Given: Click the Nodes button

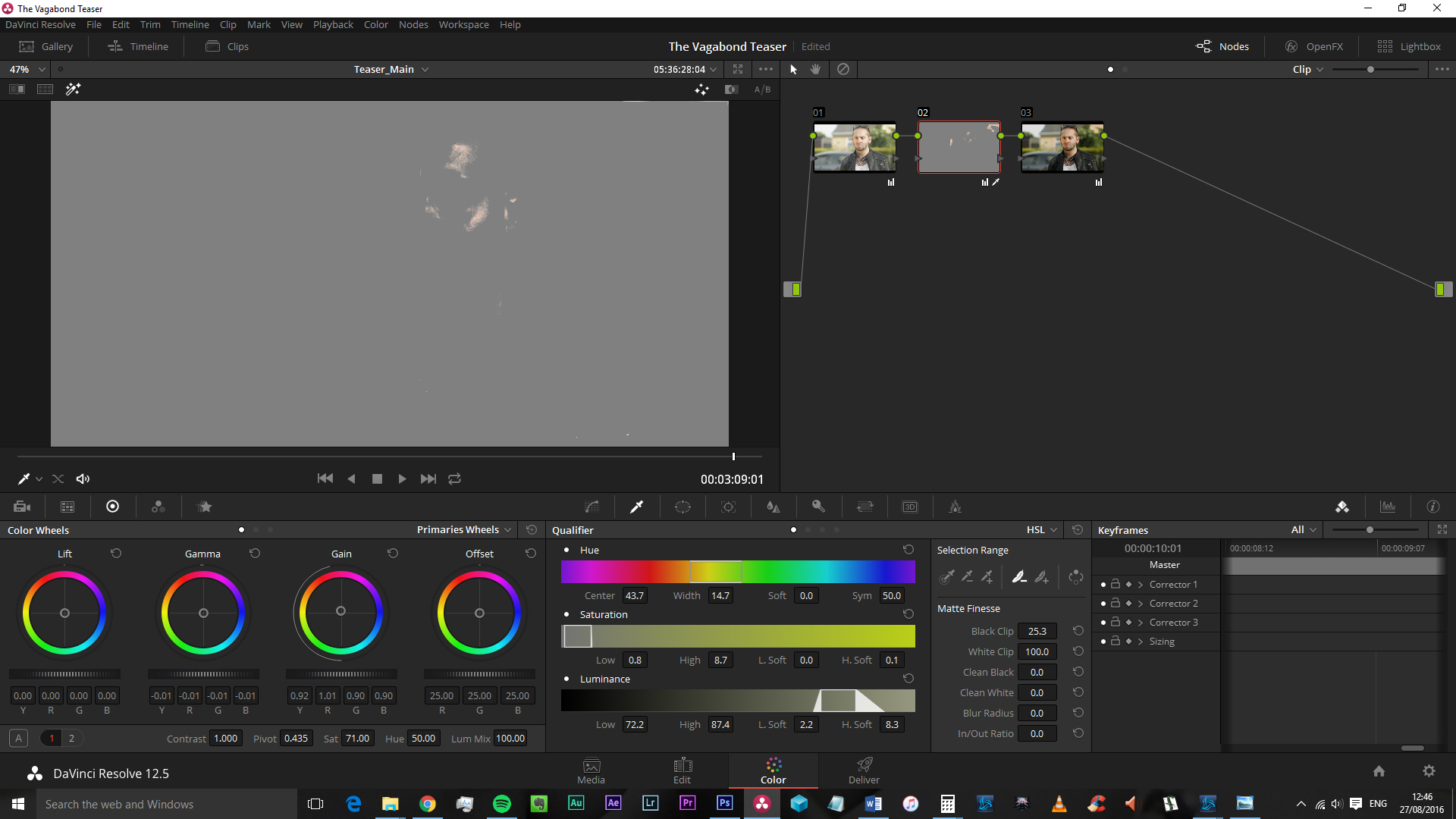Looking at the screenshot, I should [1222, 46].
